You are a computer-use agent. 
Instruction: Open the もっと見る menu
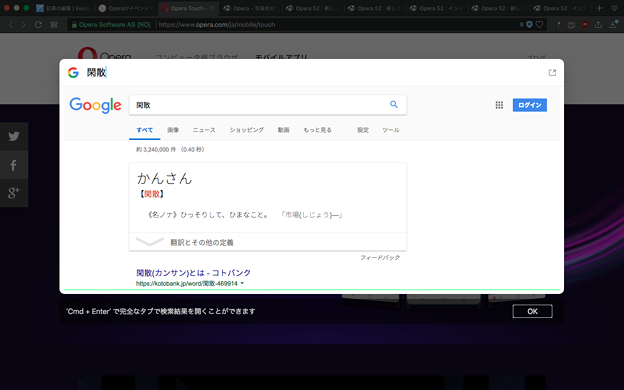click(317, 130)
